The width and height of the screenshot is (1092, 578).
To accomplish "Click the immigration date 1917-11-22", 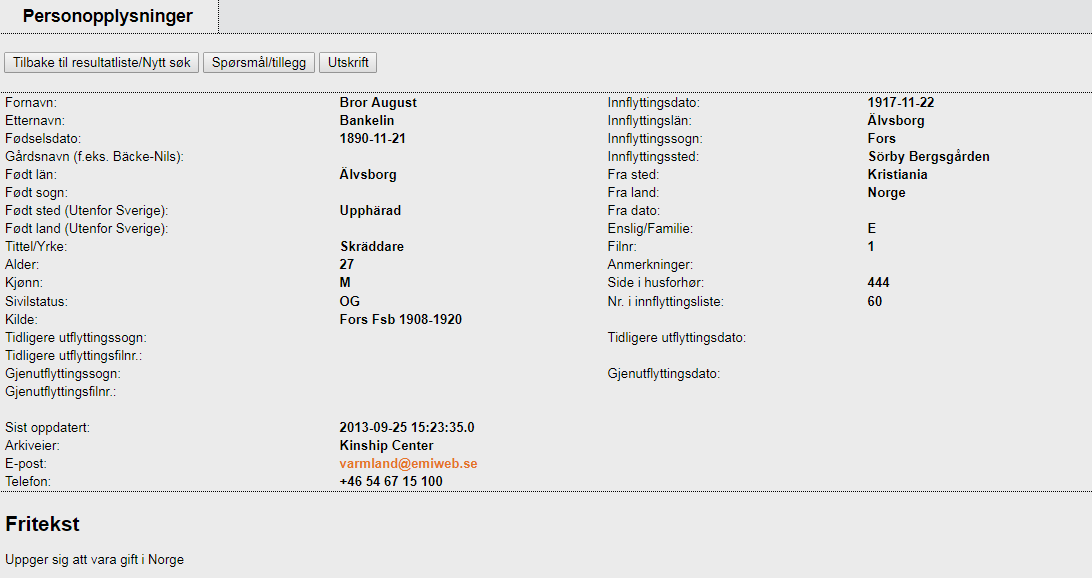I will pos(901,103).
